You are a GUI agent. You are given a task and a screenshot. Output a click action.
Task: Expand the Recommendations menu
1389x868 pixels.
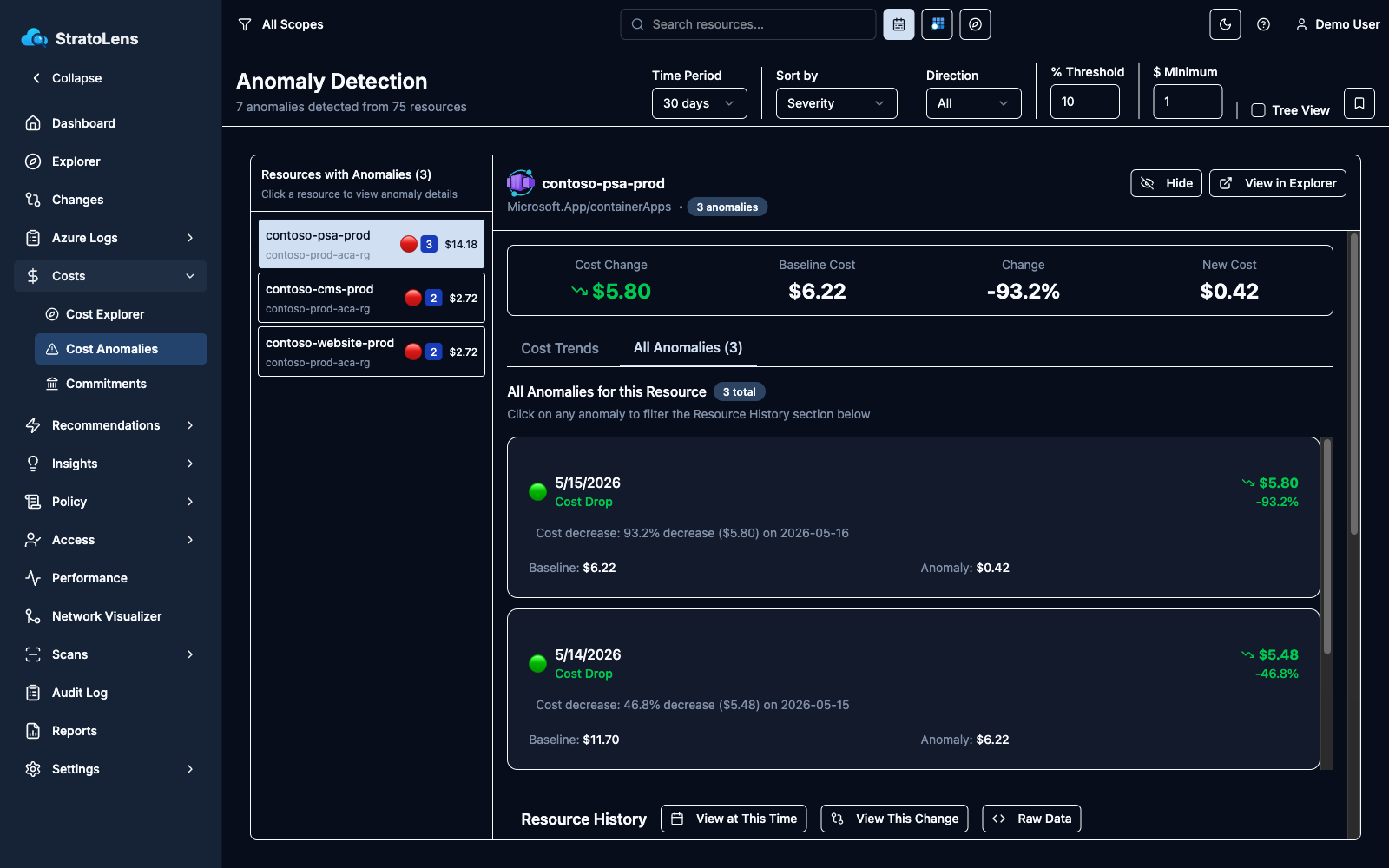(x=110, y=425)
